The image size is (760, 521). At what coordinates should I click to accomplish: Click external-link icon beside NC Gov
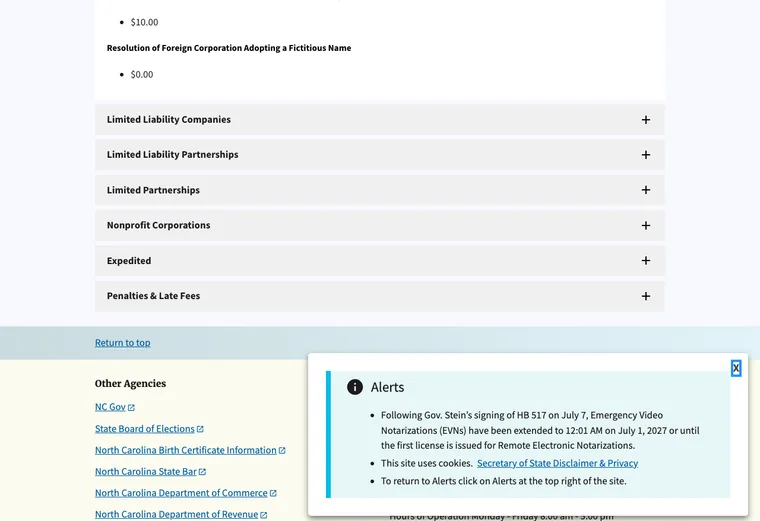(x=131, y=408)
